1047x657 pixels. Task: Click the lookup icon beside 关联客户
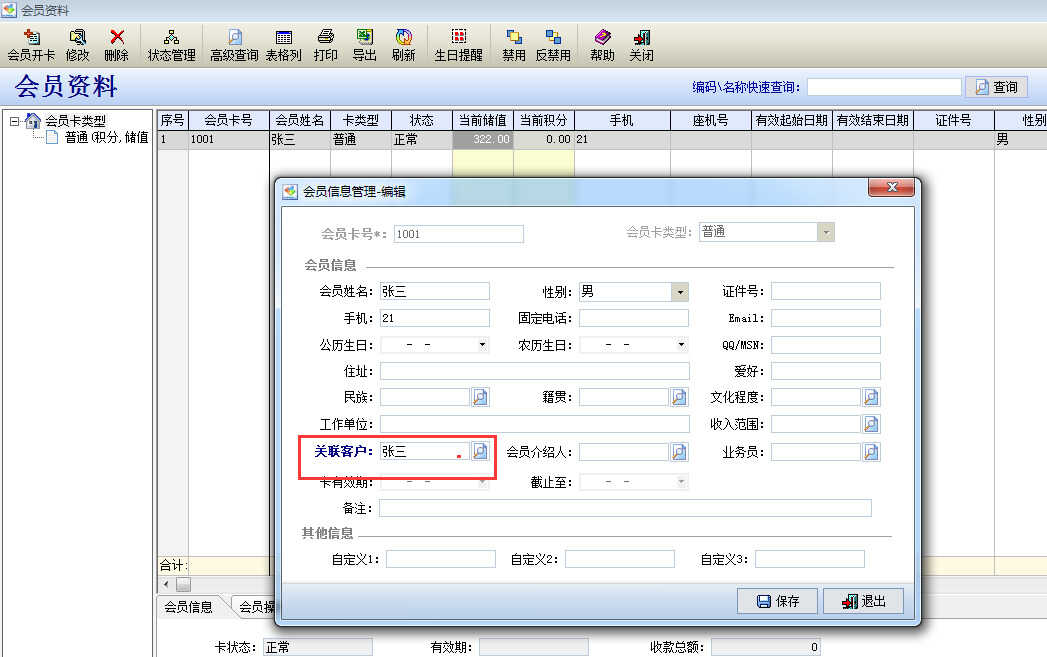point(480,451)
